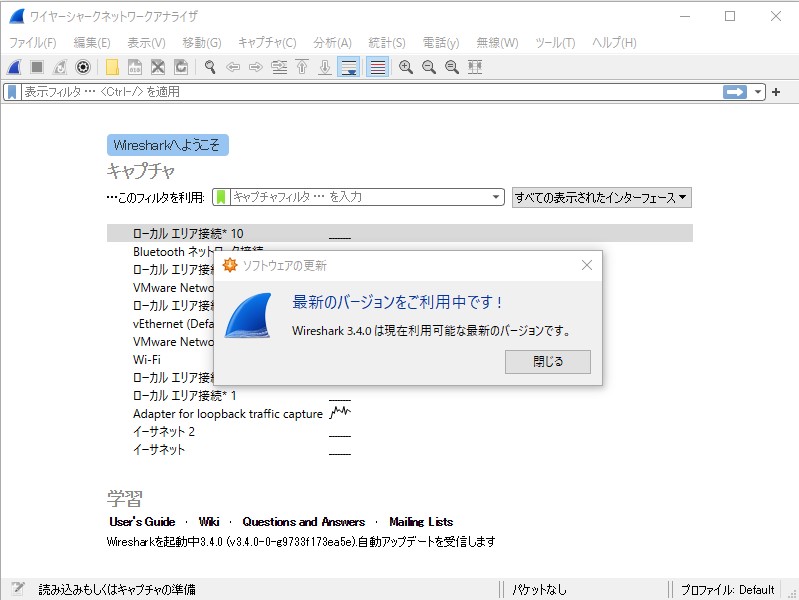Screen dimensions: 799x600
Task: Zoom in main window text
Action: [x=406, y=67]
